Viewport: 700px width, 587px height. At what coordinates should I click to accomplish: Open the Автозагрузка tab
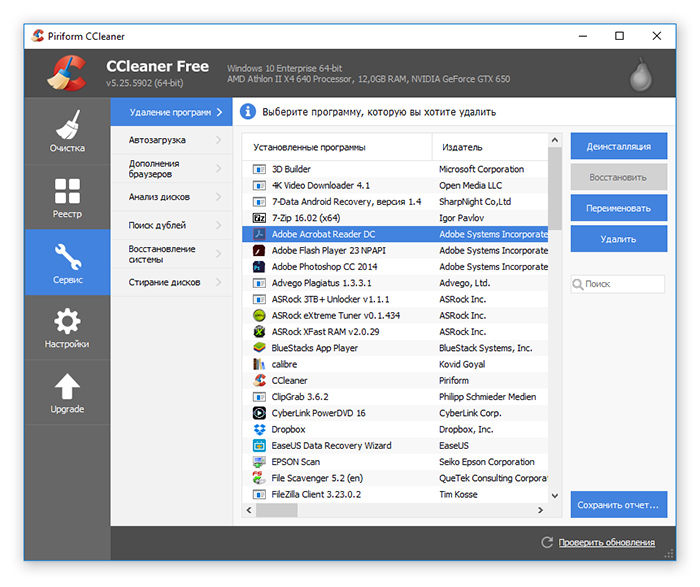171,140
